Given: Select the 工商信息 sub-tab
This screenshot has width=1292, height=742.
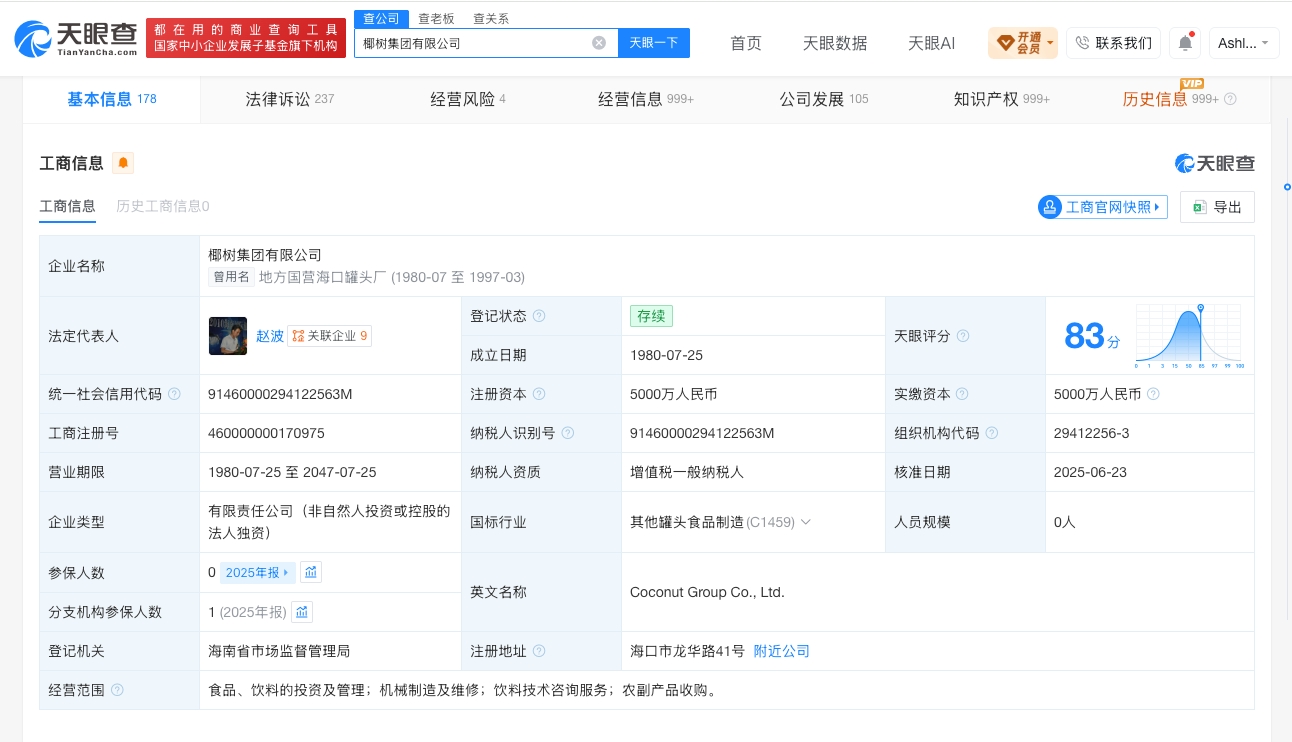Looking at the screenshot, I should [68, 206].
